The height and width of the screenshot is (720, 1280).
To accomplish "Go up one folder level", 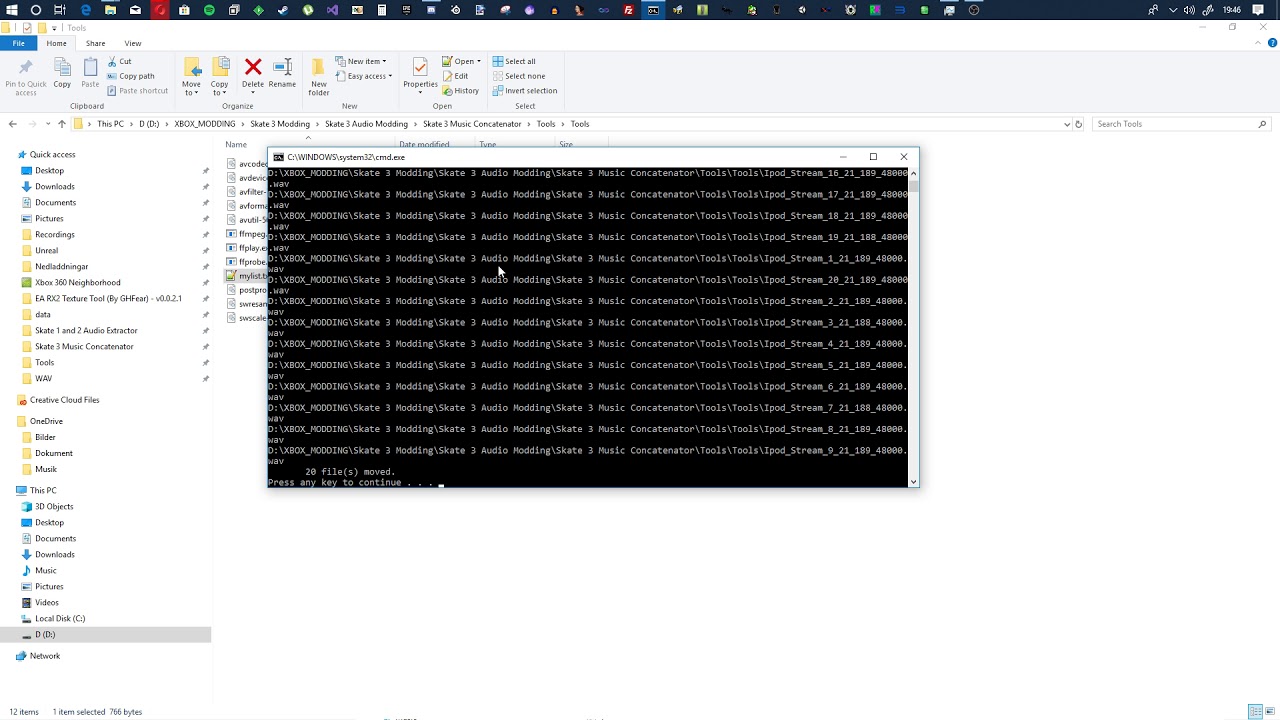I will [x=62, y=124].
